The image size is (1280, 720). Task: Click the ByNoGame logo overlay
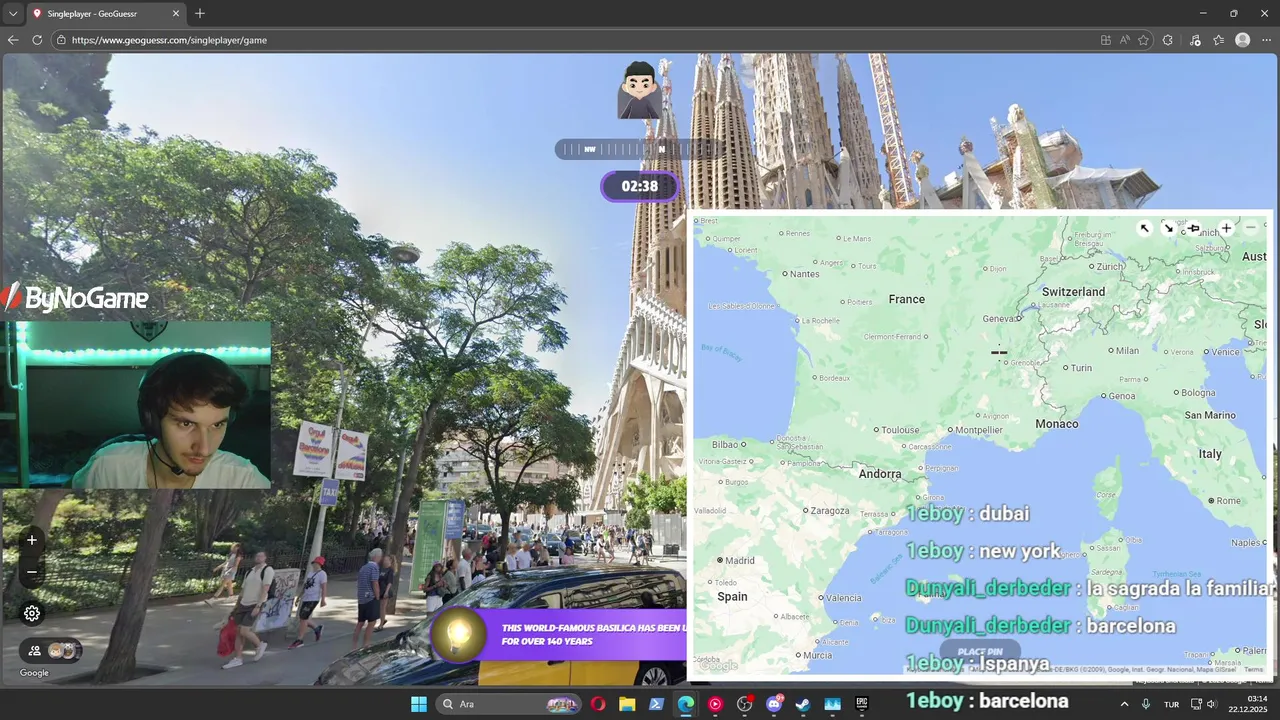76,297
